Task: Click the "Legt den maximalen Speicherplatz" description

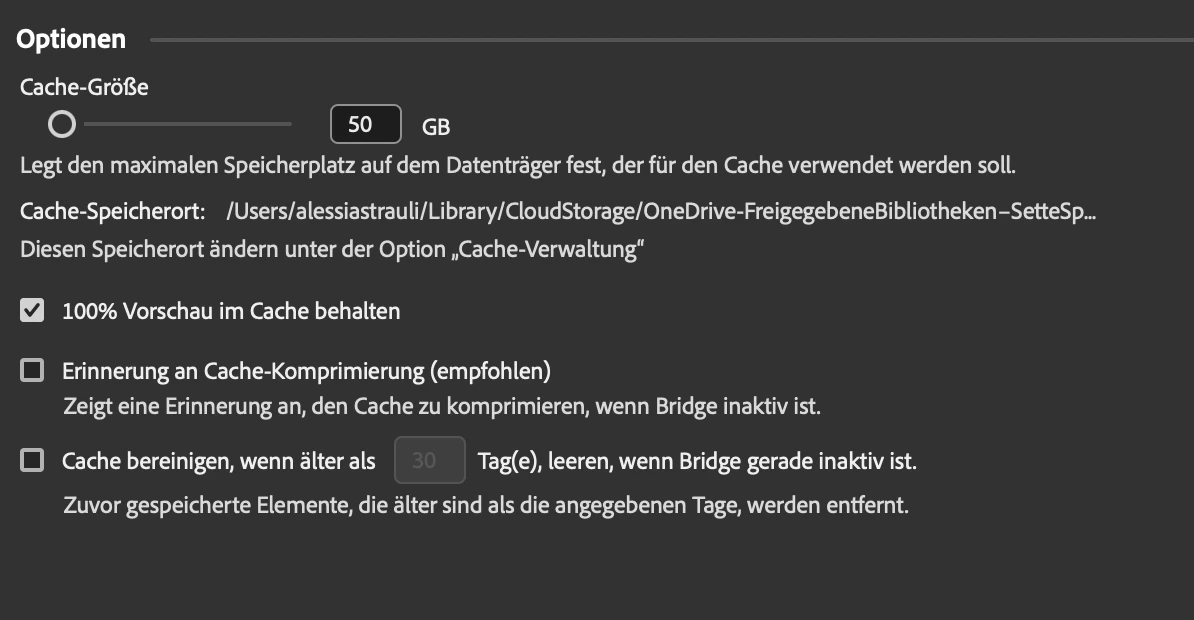Action: click(x=518, y=164)
